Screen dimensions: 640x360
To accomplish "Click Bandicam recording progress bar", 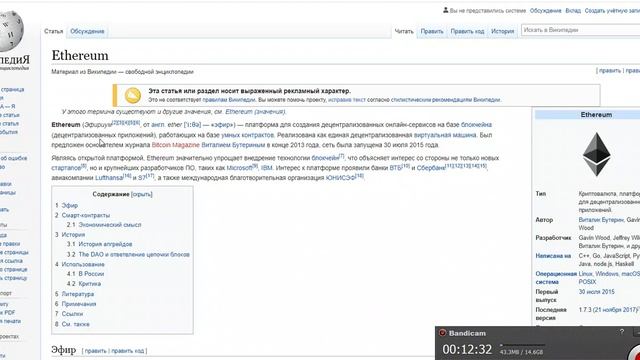I will pyautogui.click(x=522, y=345).
